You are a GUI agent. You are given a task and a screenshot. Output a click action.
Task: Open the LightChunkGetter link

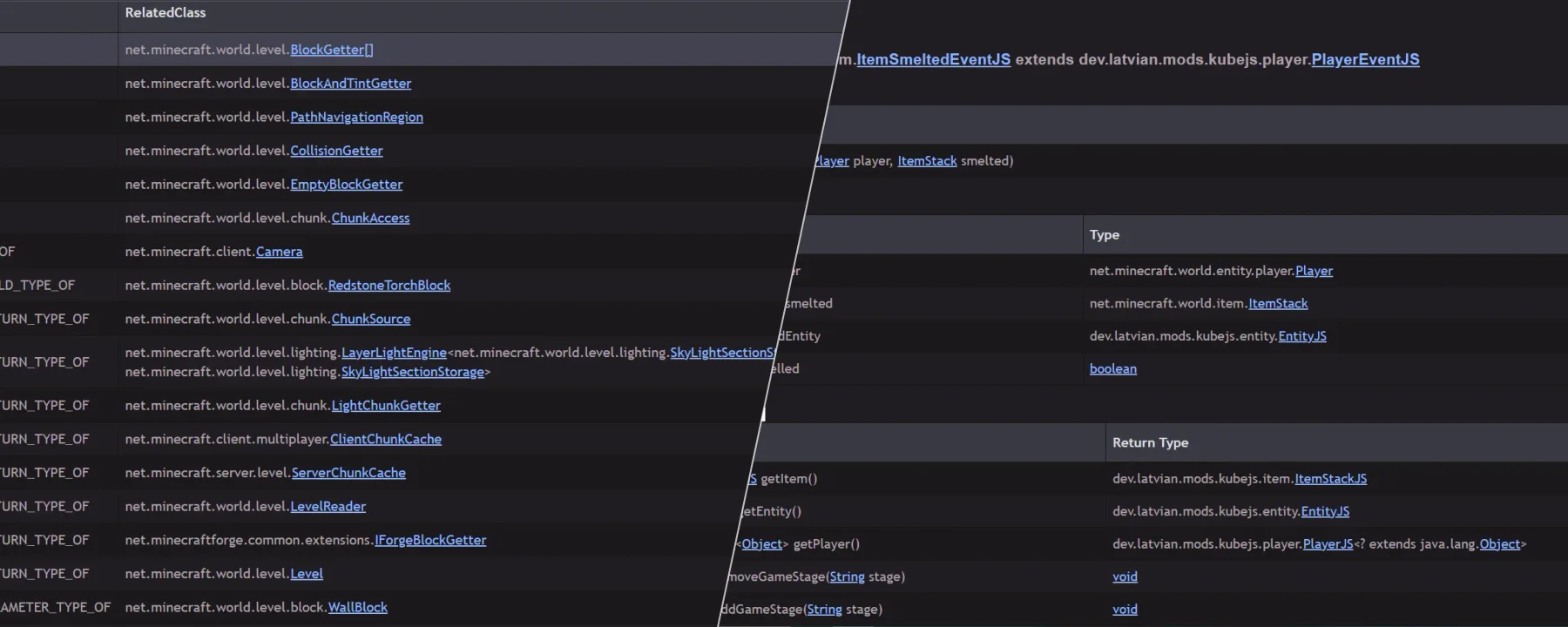click(386, 406)
